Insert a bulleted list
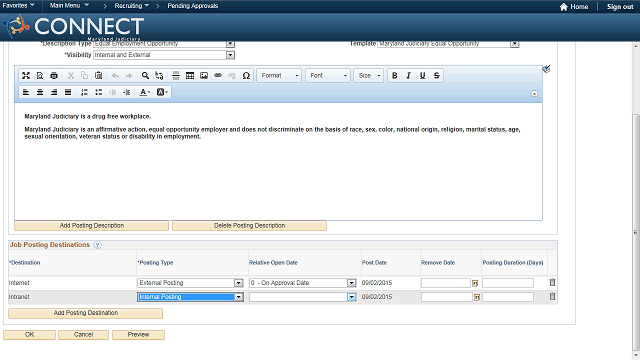The height and width of the screenshot is (360, 640). (98, 92)
